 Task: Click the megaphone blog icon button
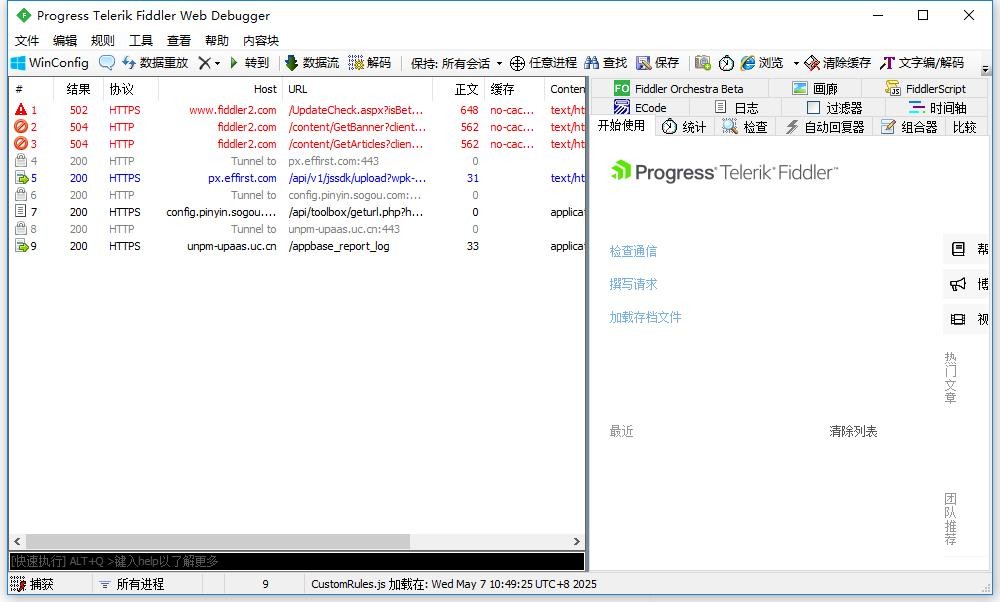[x=958, y=284]
